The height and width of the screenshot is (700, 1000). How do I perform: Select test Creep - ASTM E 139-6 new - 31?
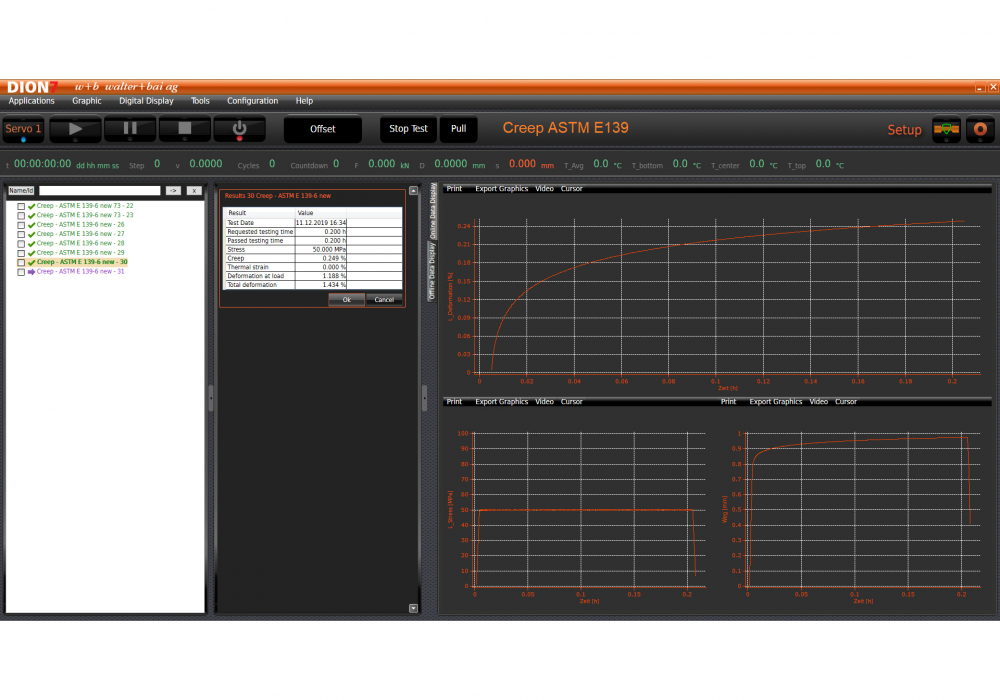tap(80, 272)
